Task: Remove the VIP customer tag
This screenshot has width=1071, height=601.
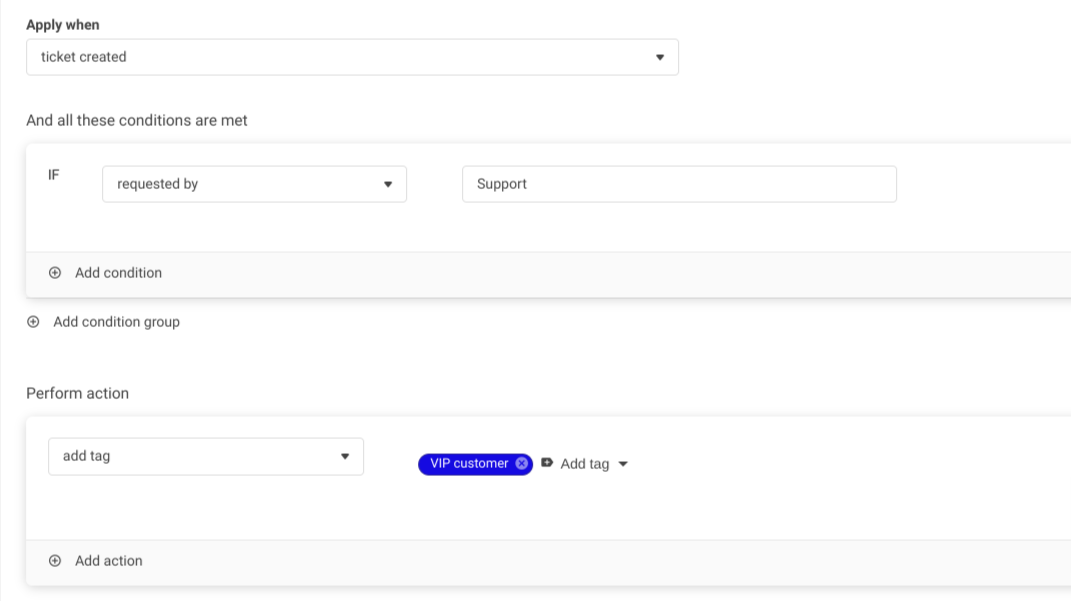Action: (x=521, y=464)
